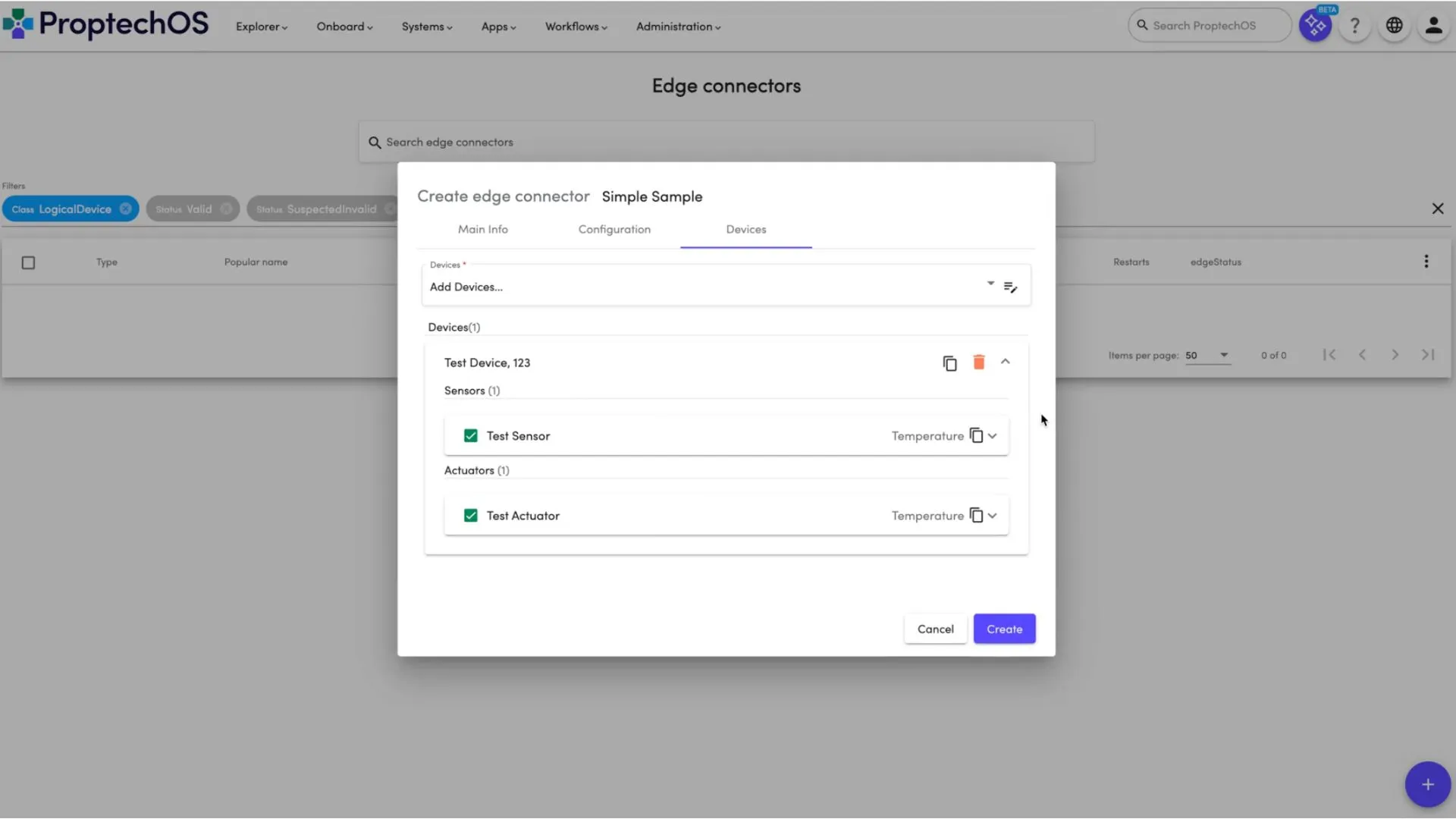Collapse the Test Device section chevron
This screenshot has width=1456, height=819.
pyautogui.click(x=1005, y=362)
